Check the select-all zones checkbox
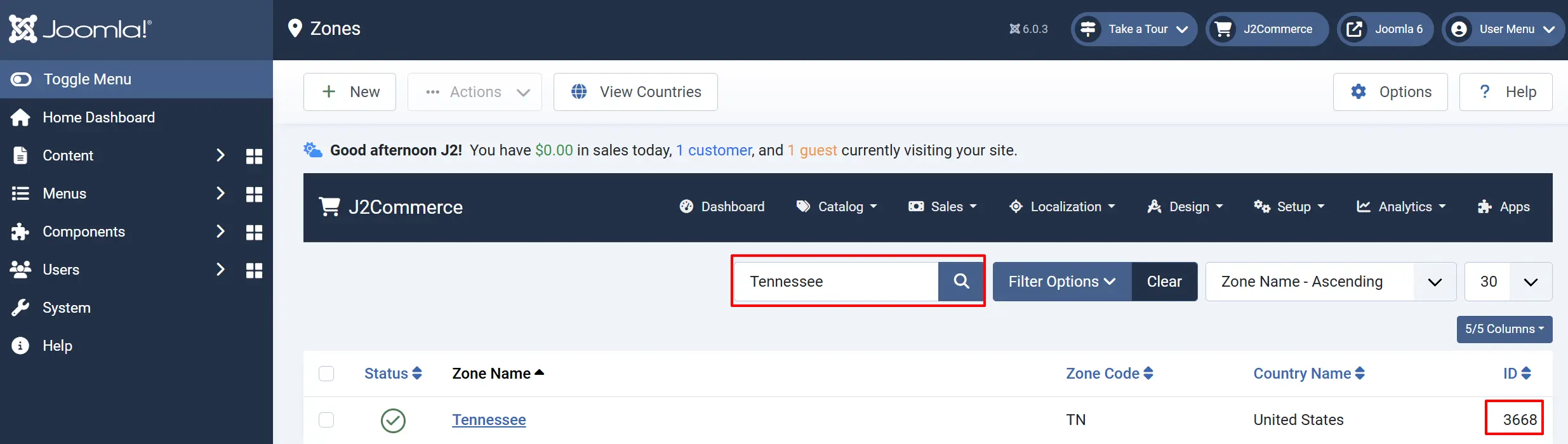Screen dimensions: 1568x444 (326, 374)
